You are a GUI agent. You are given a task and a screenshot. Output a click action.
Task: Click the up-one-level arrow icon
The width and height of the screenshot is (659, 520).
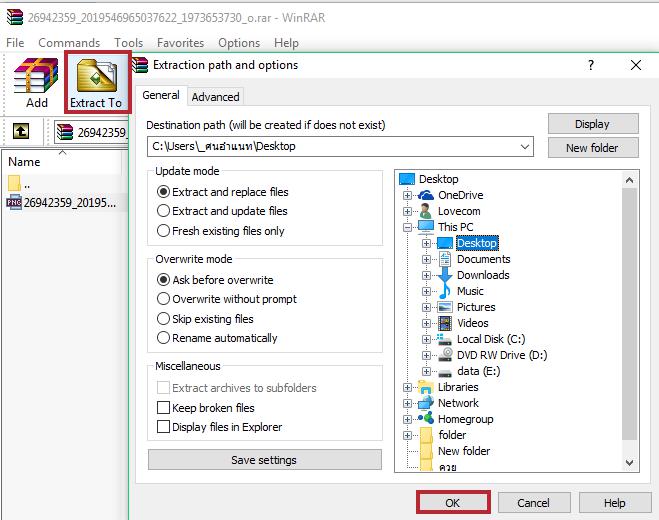point(21,131)
